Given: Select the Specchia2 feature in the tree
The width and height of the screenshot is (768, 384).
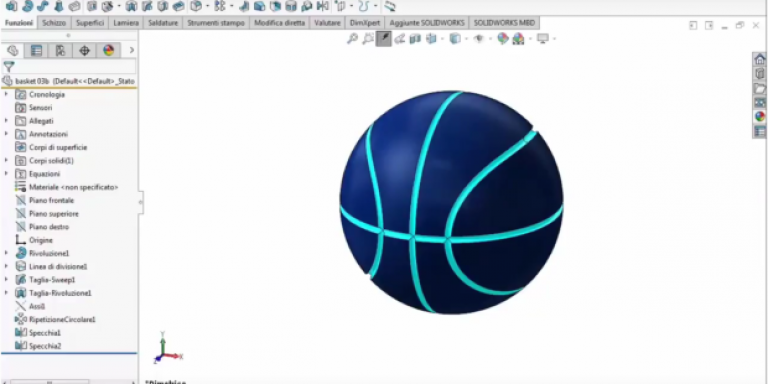Looking at the screenshot, I should 45,346.
